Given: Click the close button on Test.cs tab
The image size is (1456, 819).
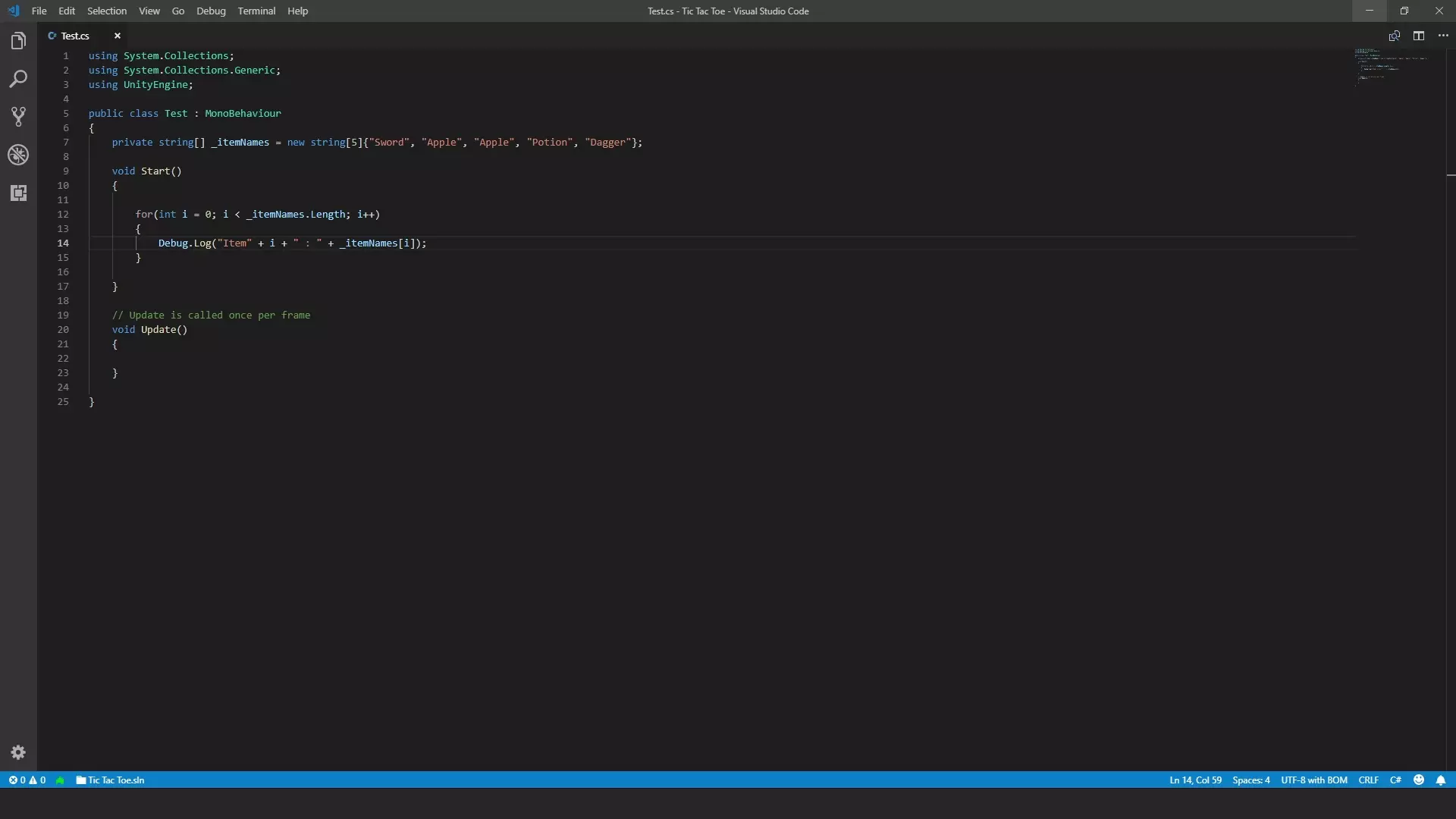Looking at the screenshot, I should tap(116, 36).
